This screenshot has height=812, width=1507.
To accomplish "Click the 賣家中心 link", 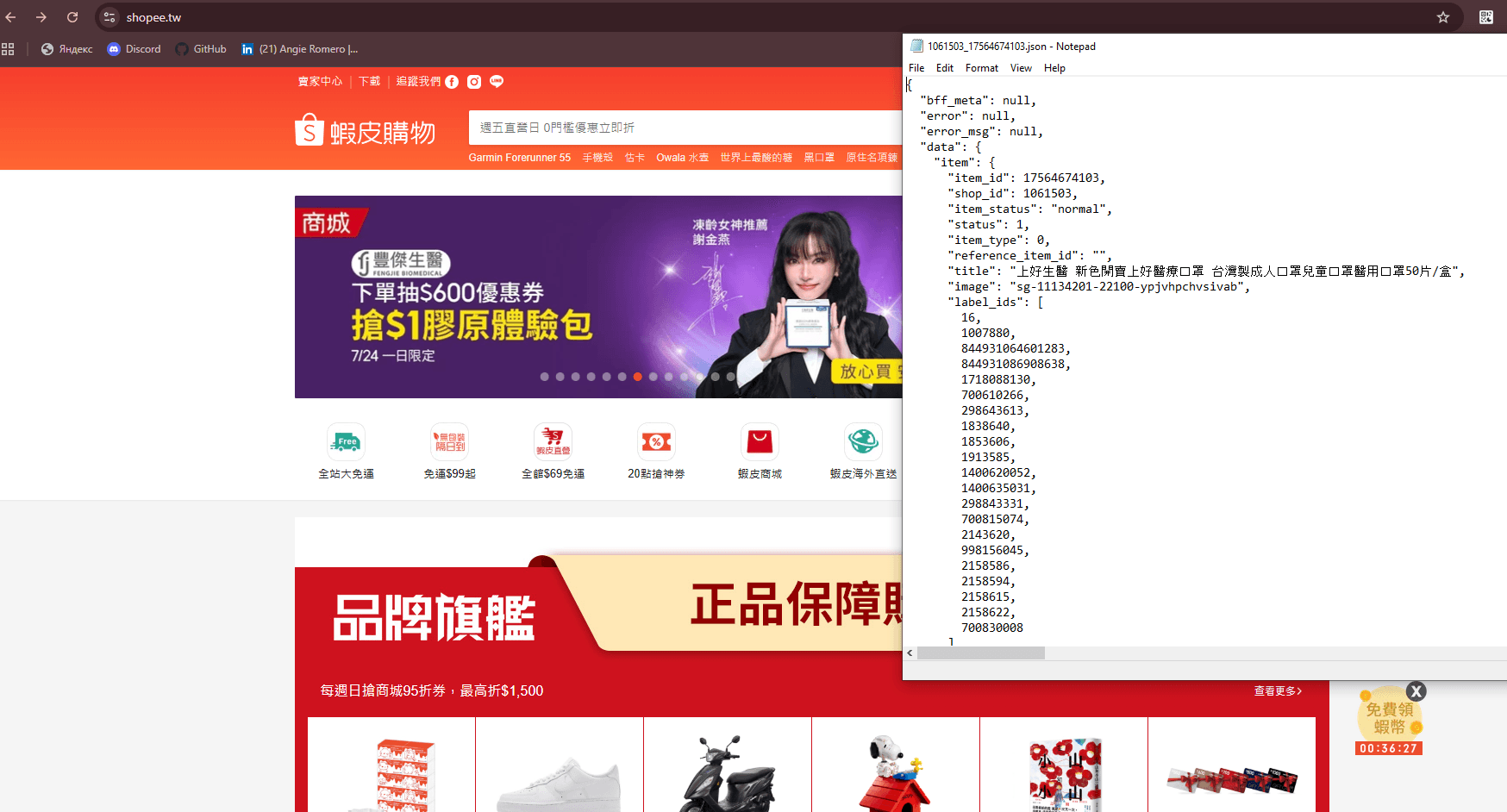I will pyautogui.click(x=320, y=81).
